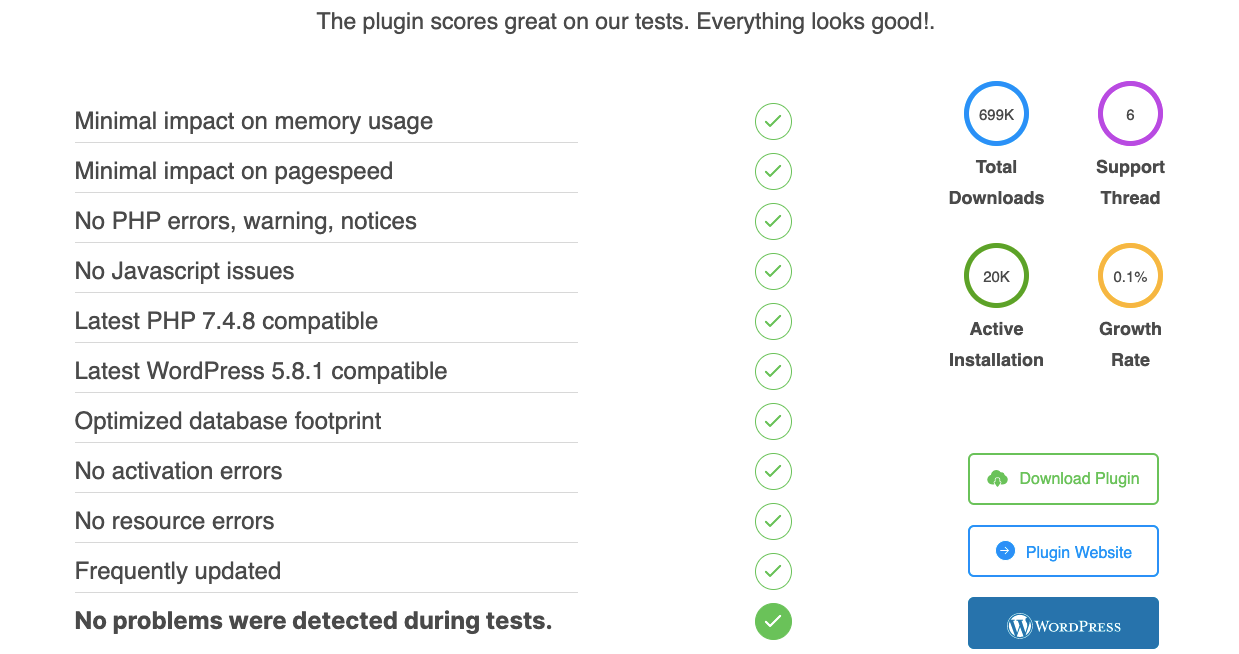Click the Support Thread count circle
The height and width of the screenshot is (654, 1239).
click(x=1130, y=114)
